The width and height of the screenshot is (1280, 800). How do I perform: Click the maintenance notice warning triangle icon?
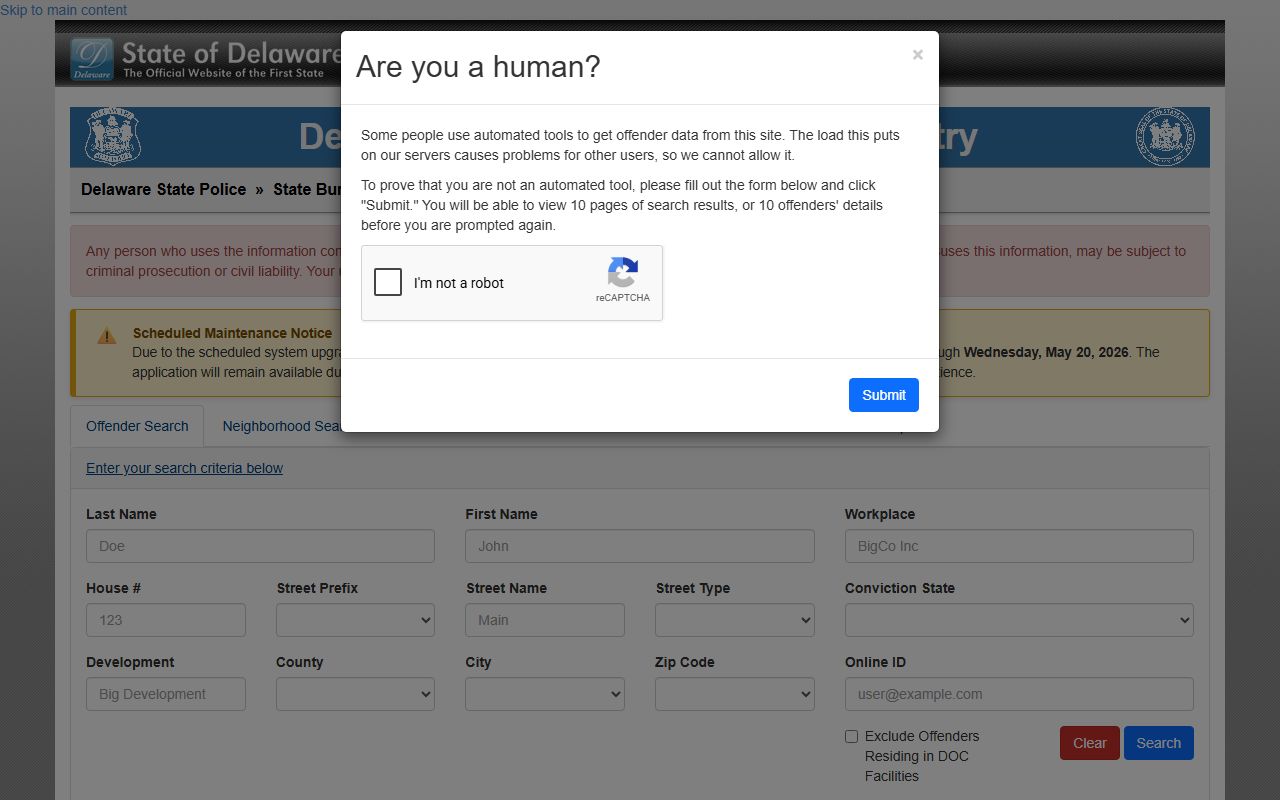click(106, 336)
